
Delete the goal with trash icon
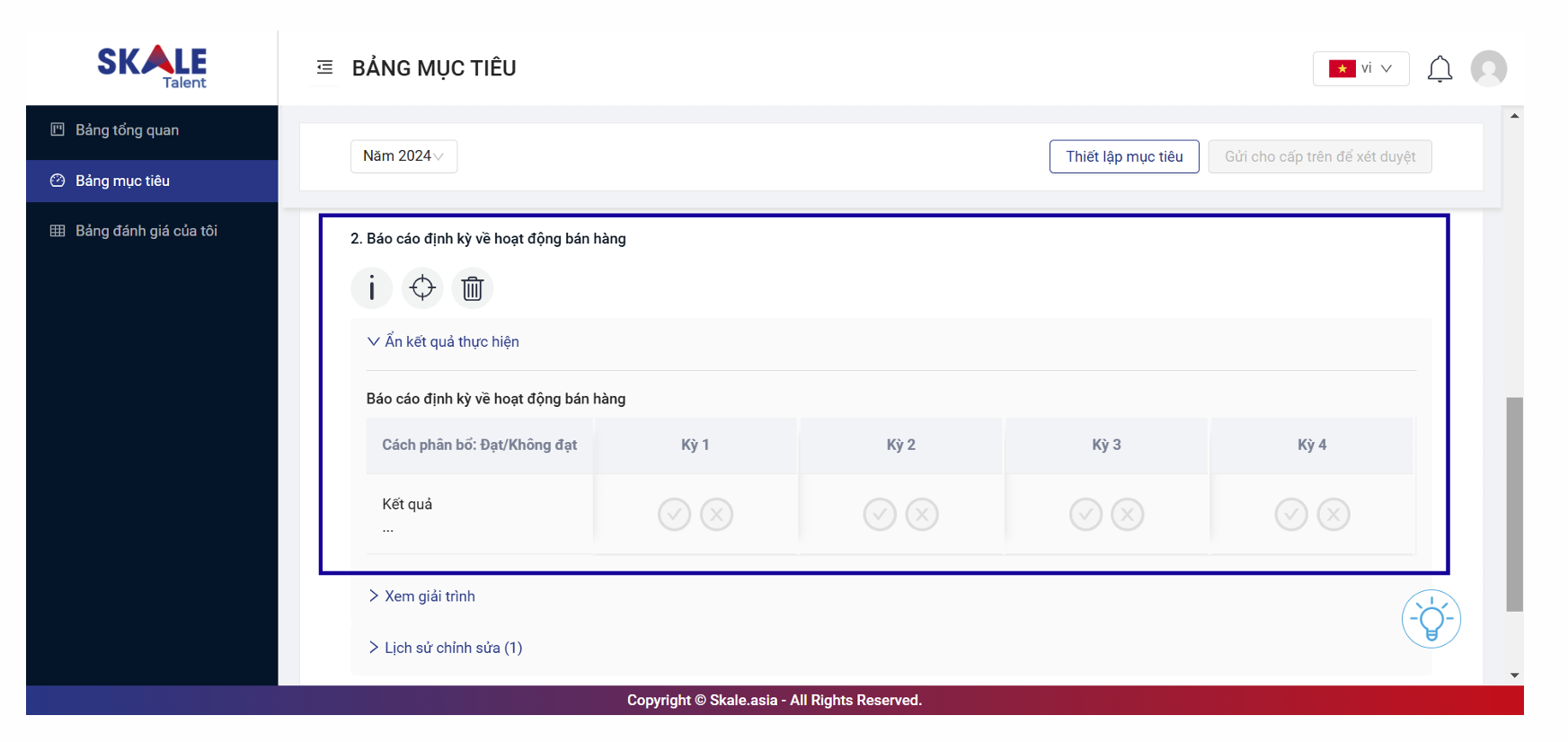(x=473, y=288)
